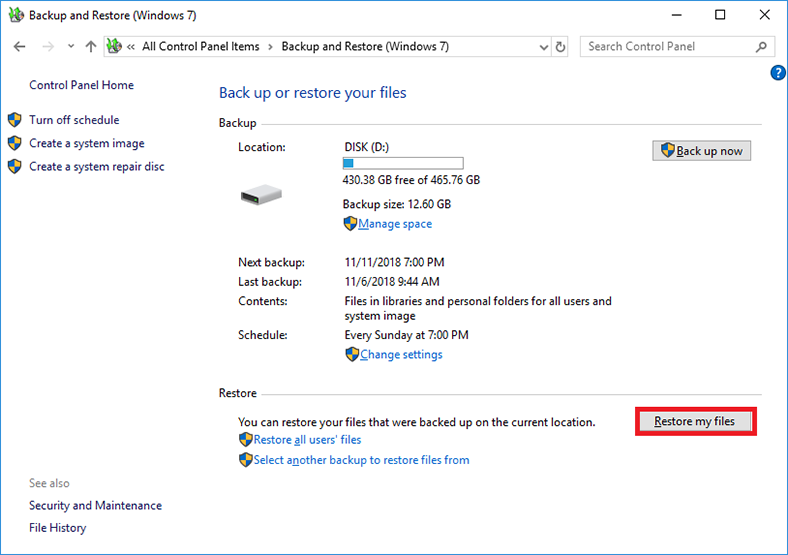788x555 pixels.
Task: Open Security and Maintenance
Action: pos(95,506)
